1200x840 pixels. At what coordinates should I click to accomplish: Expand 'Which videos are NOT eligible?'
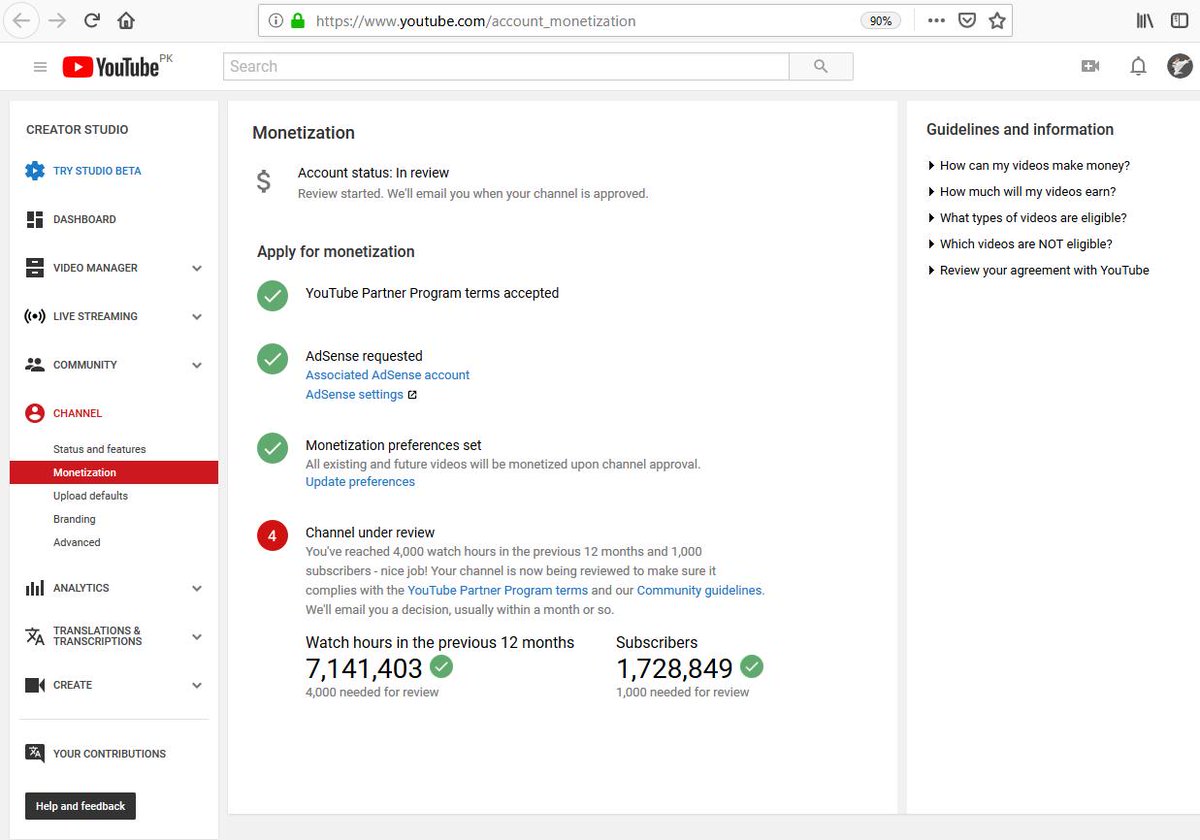(x=1020, y=244)
